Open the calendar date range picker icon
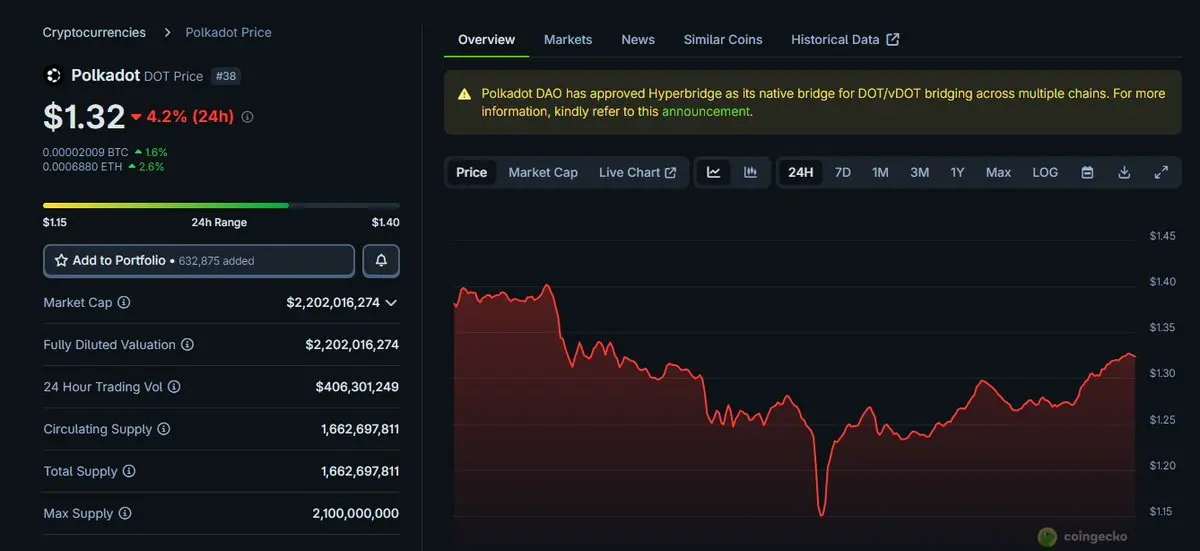This screenshot has width=1200, height=551. (x=1087, y=172)
